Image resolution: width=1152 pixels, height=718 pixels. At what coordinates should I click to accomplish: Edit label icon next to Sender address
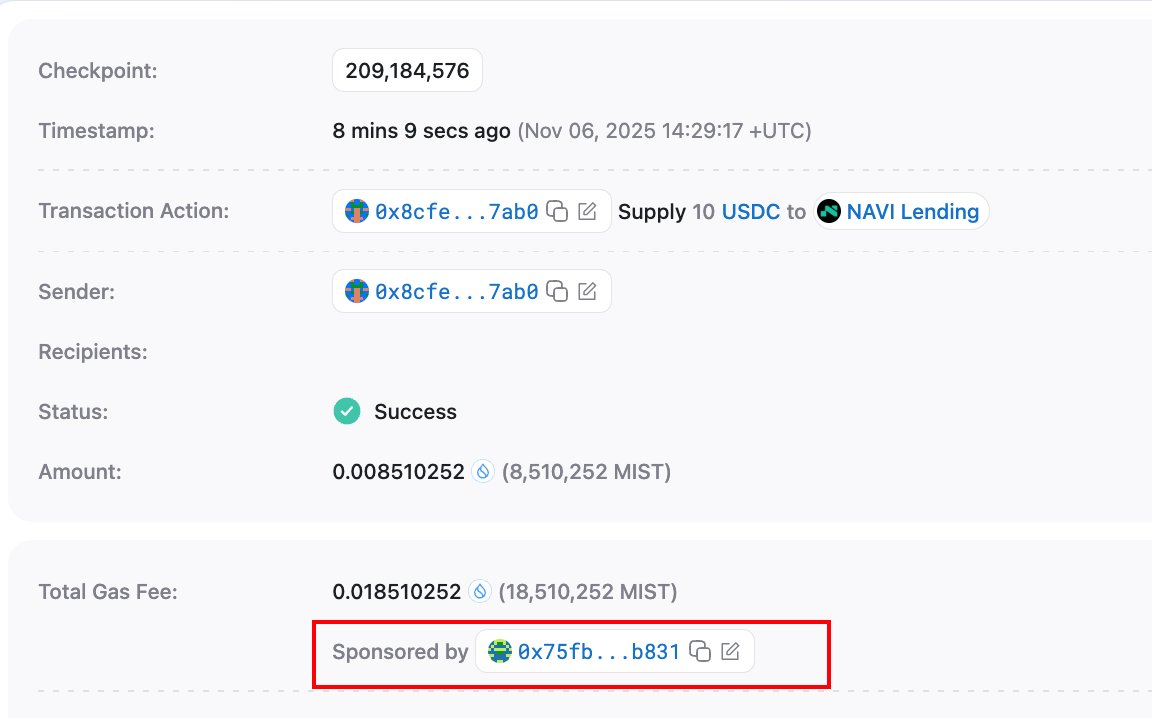tap(587, 292)
